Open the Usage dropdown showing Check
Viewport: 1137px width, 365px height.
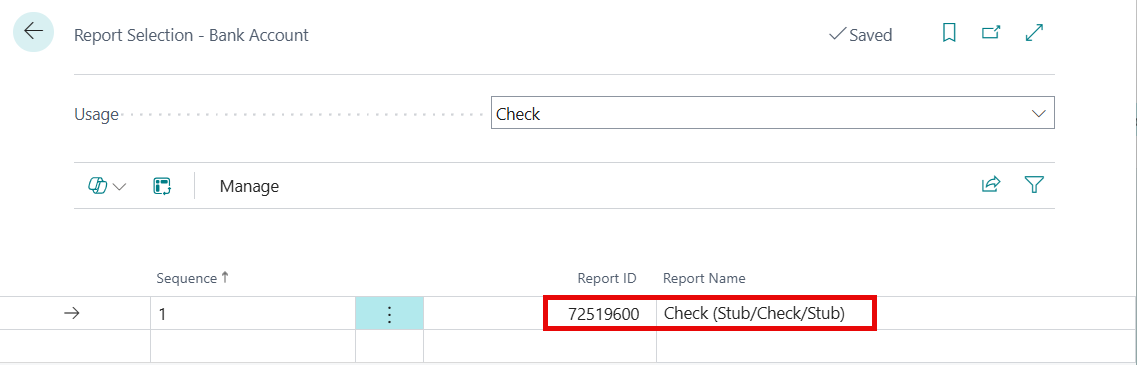pyautogui.click(x=772, y=114)
